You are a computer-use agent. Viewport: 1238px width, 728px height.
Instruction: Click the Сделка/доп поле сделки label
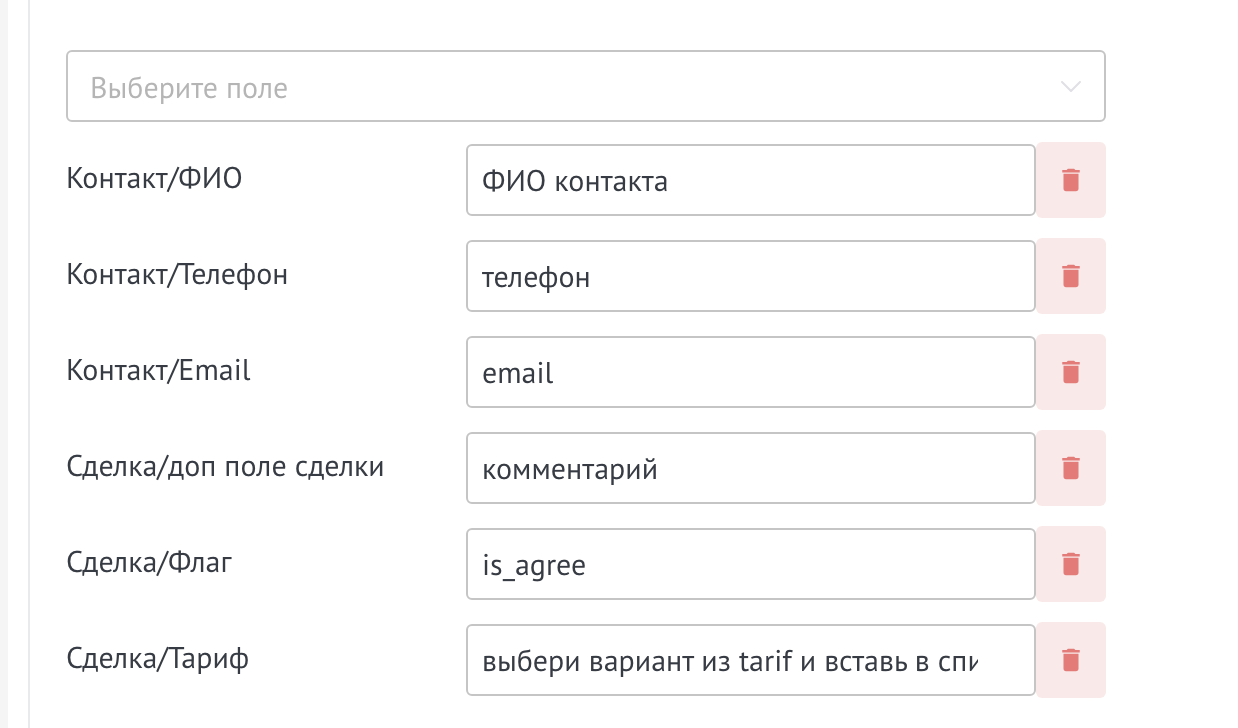pos(225,467)
